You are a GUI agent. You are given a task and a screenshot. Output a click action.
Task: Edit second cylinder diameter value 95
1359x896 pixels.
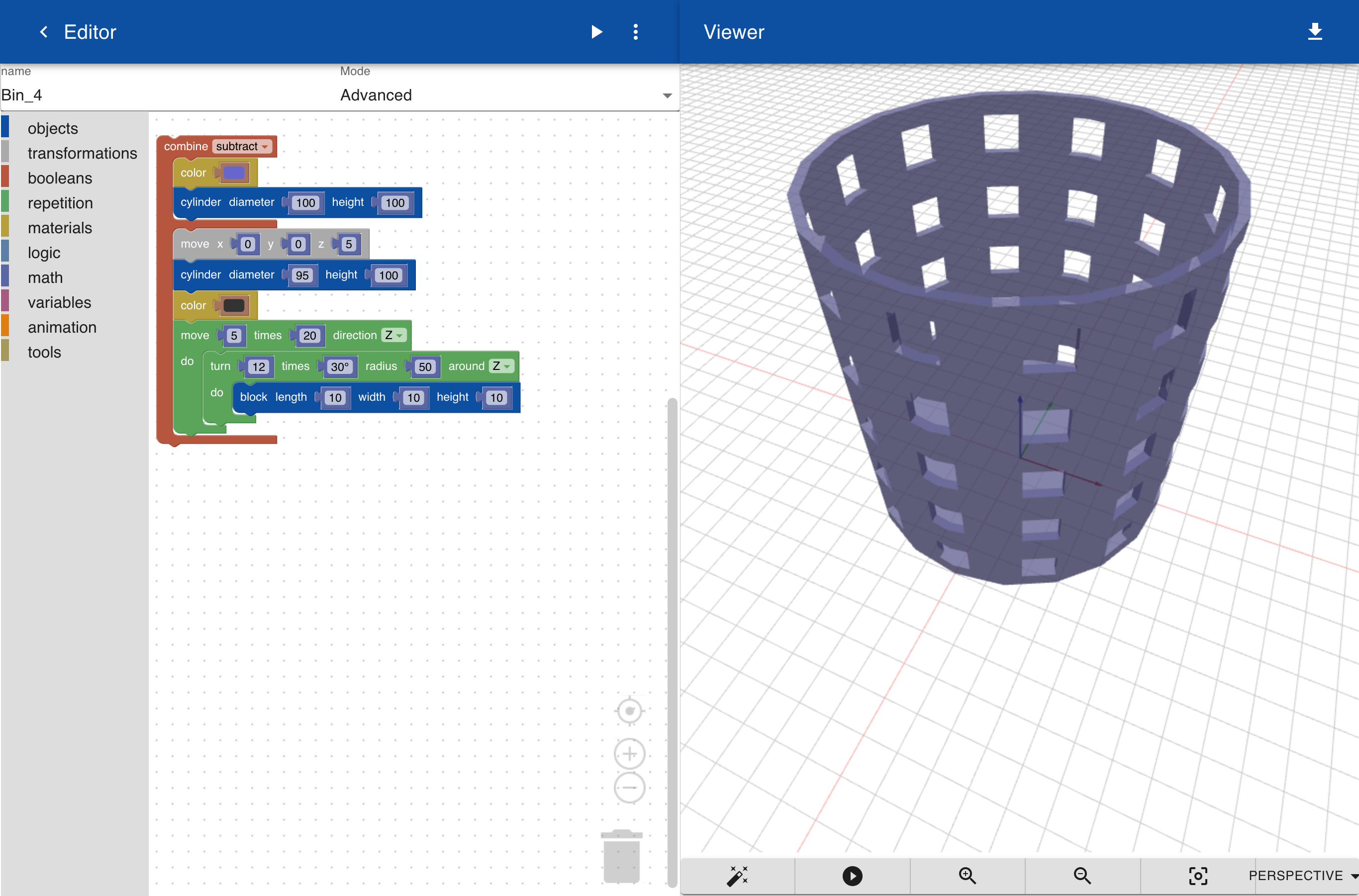(302, 275)
